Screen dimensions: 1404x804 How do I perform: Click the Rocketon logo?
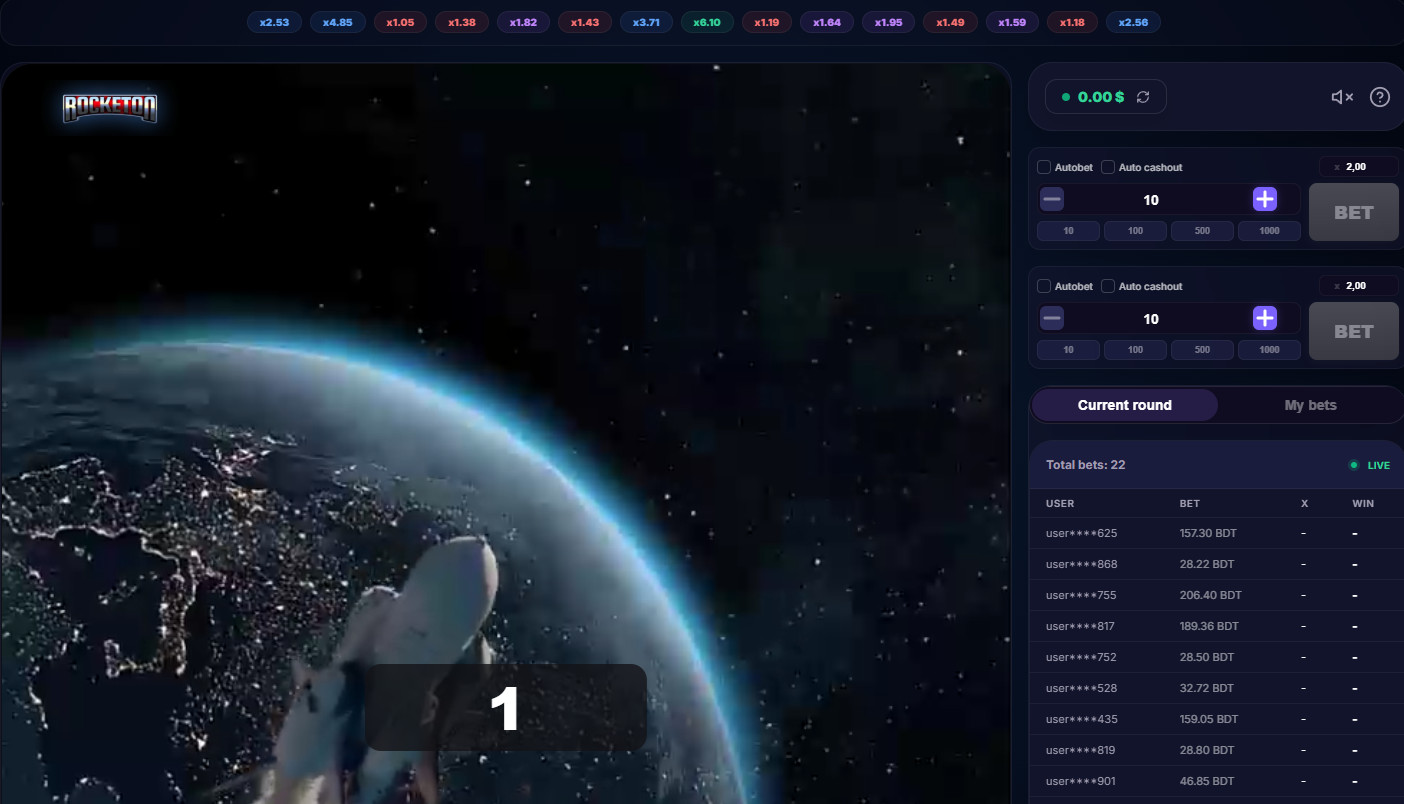tap(110, 108)
